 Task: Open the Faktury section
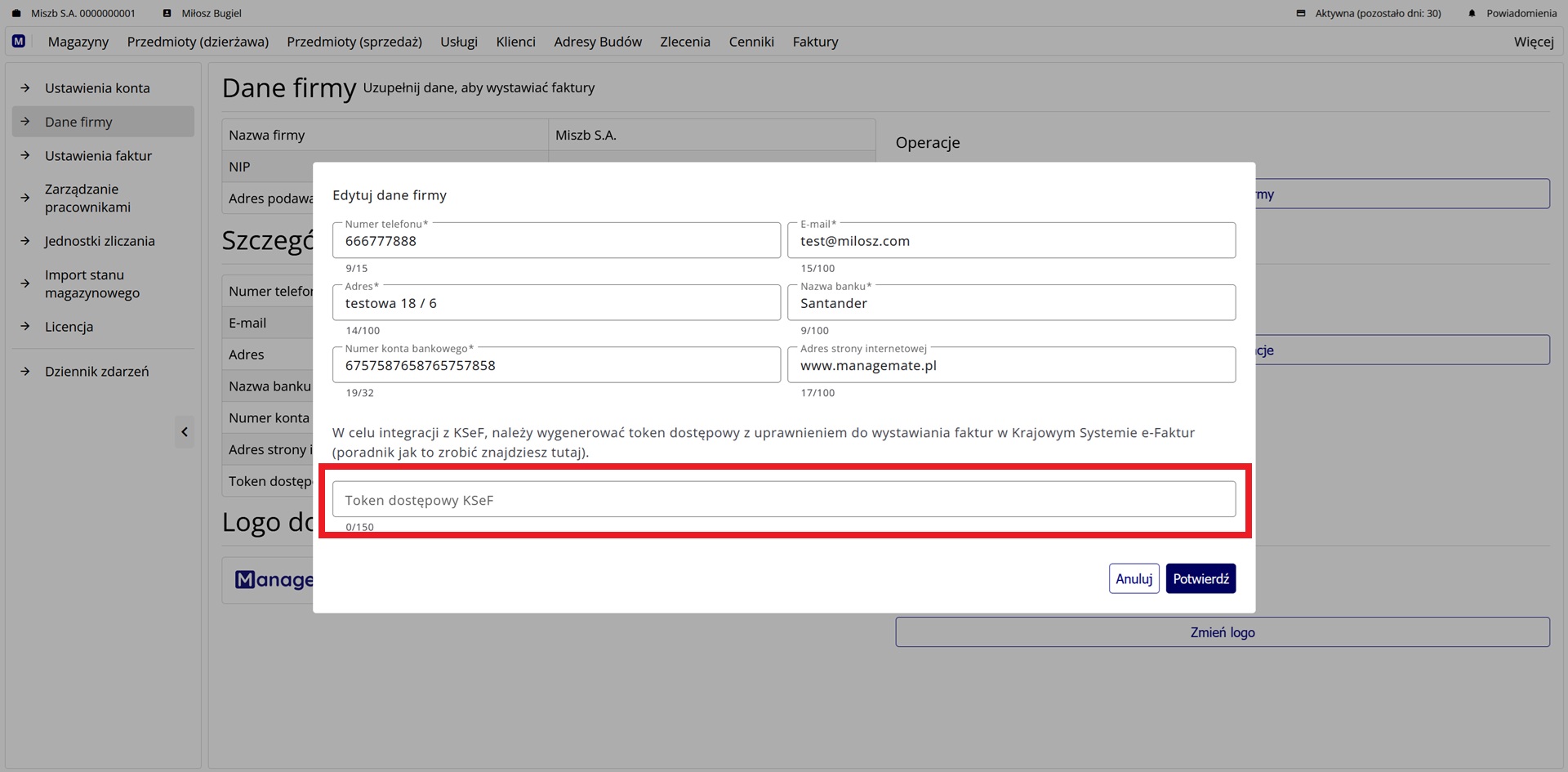[814, 41]
